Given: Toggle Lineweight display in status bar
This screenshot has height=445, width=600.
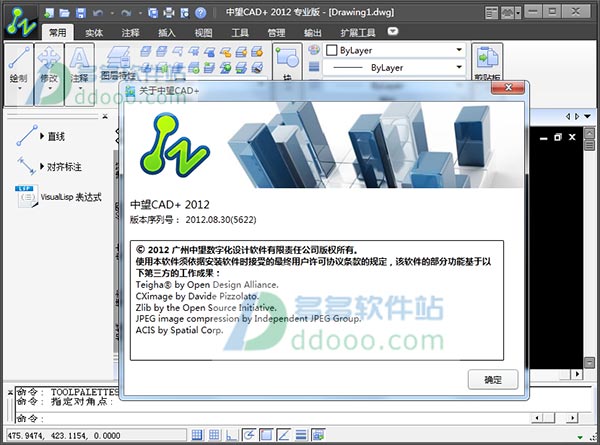Looking at the screenshot, I should [x=301, y=435].
